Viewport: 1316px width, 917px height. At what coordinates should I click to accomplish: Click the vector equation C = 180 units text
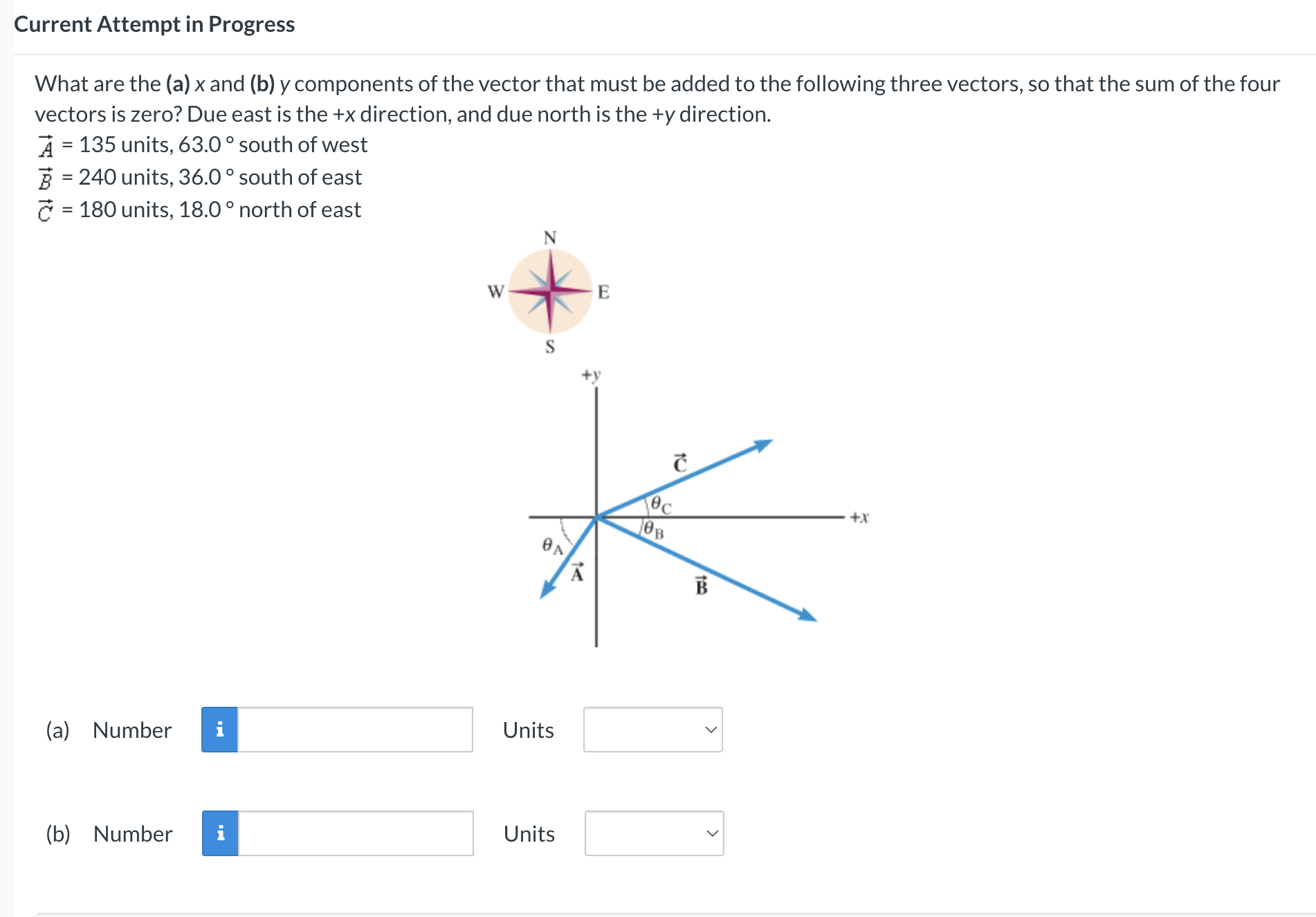pos(200,209)
